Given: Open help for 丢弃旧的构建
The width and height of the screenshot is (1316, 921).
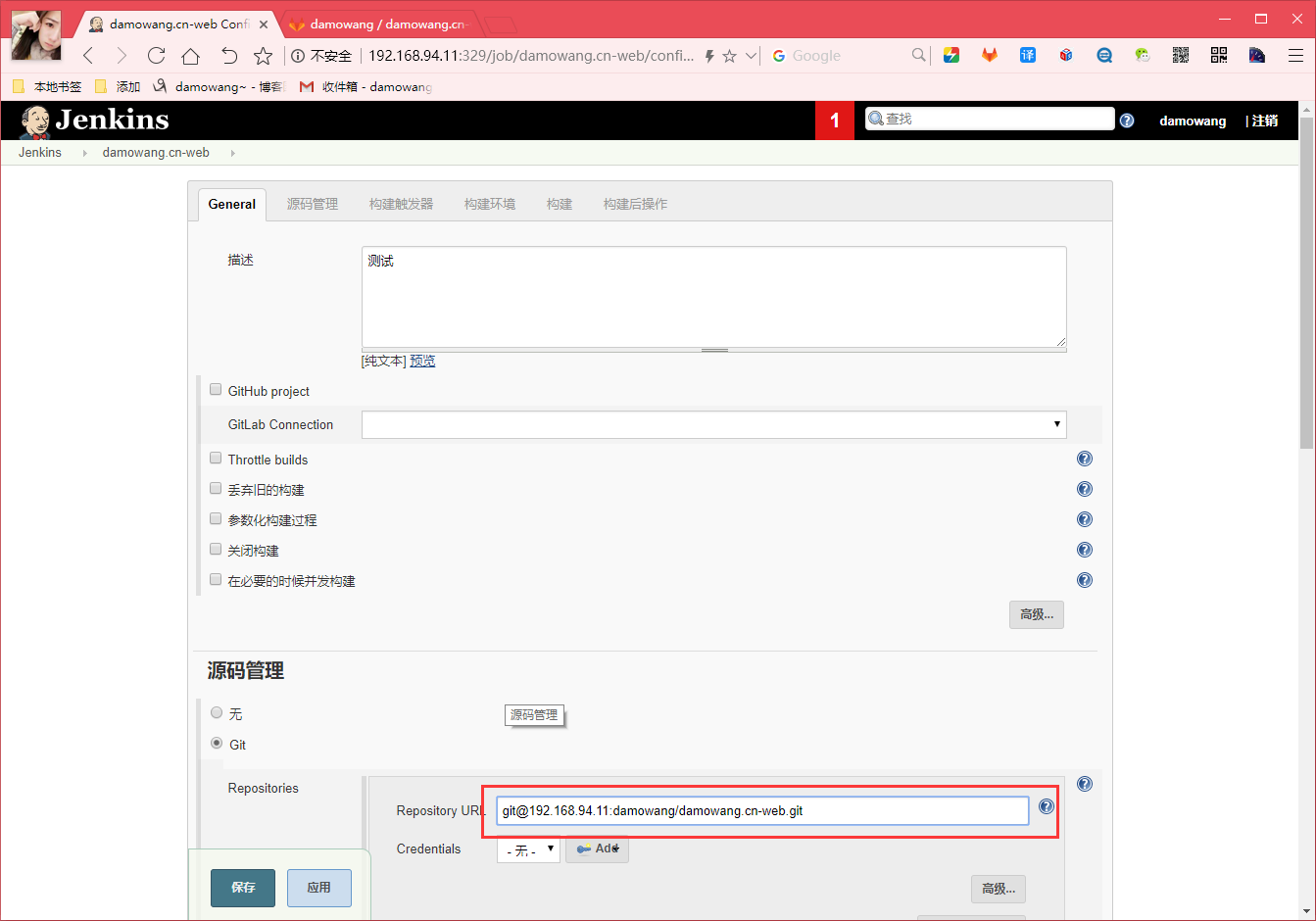Looking at the screenshot, I should (x=1085, y=489).
